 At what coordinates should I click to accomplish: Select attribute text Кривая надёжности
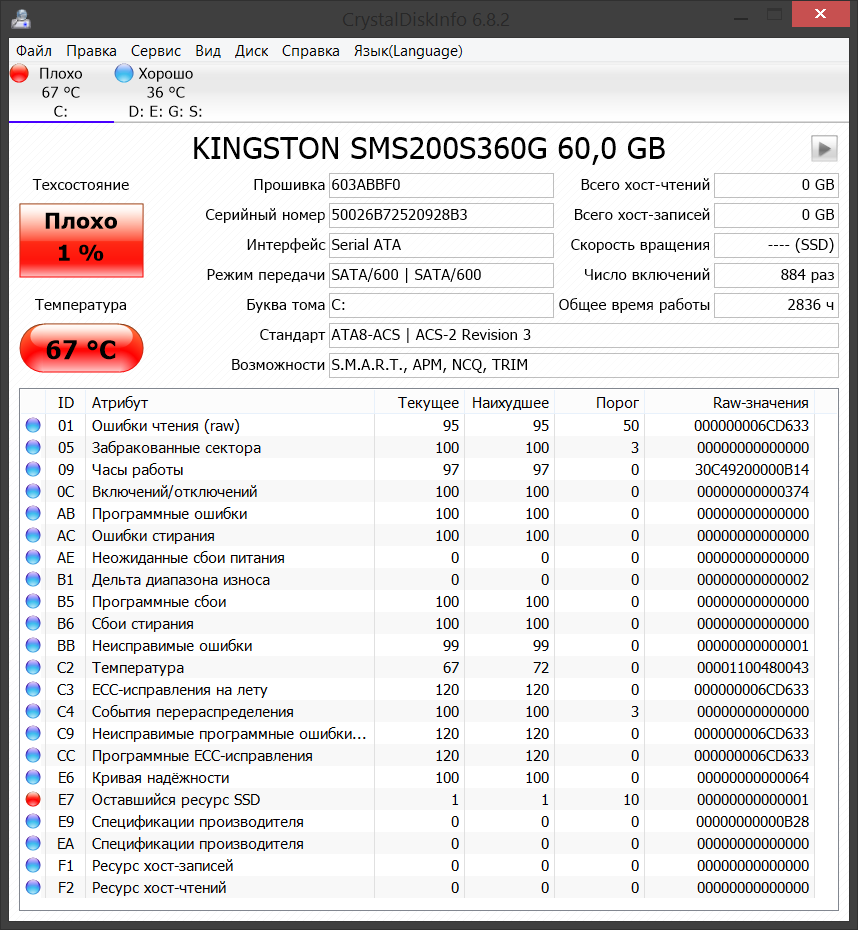click(x=160, y=778)
